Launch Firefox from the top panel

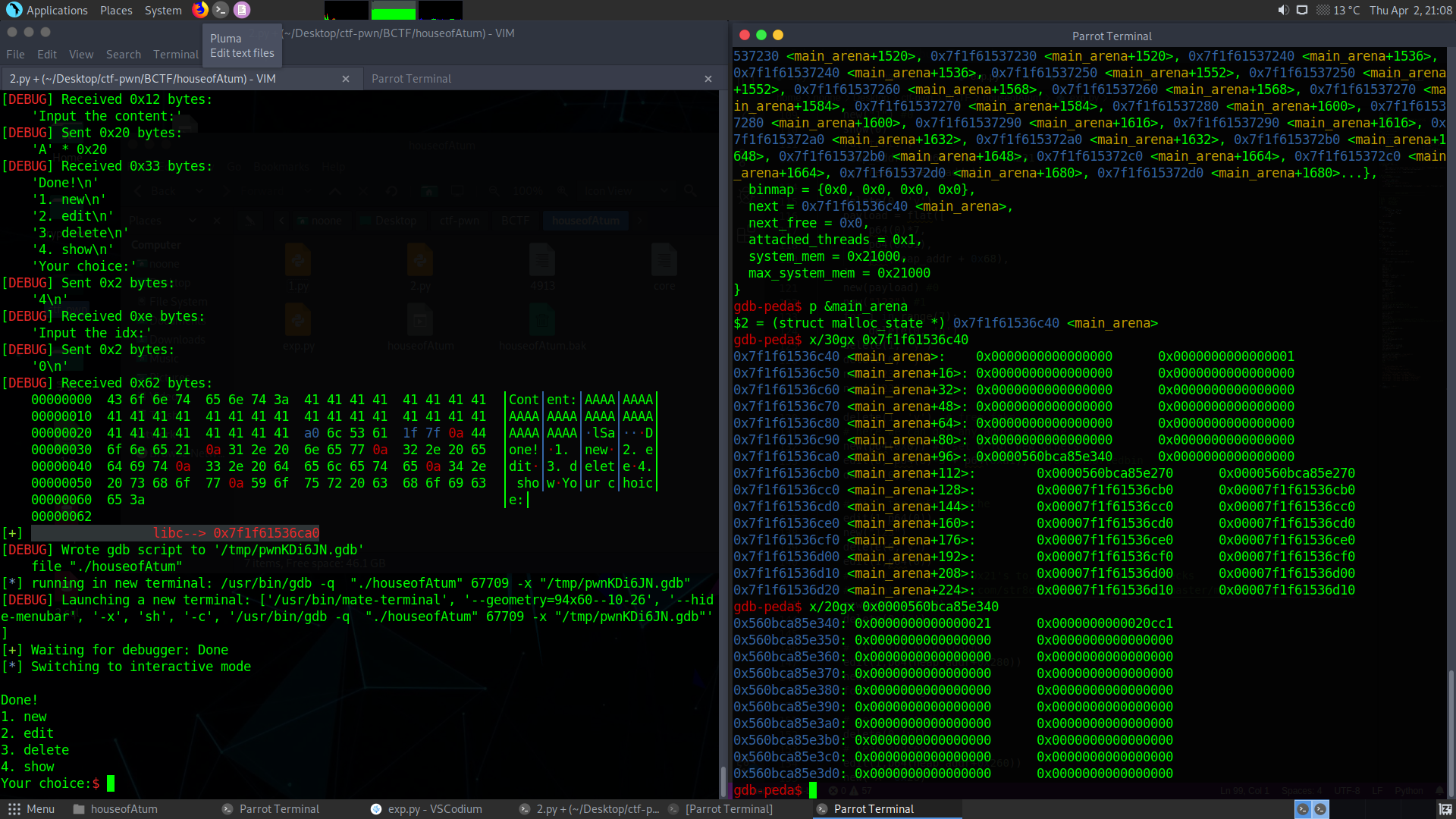(200, 10)
